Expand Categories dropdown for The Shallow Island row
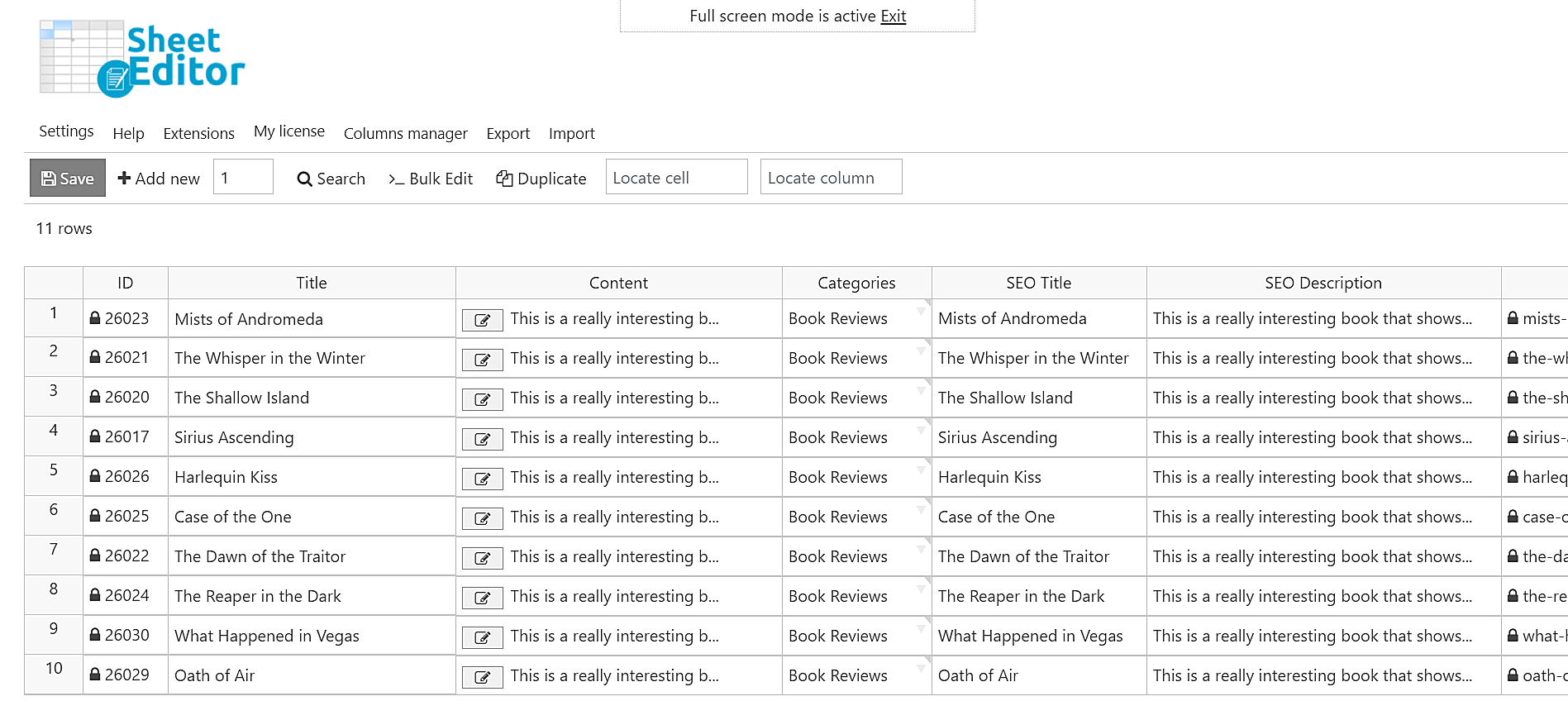The width and height of the screenshot is (1568, 720). tap(921, 390)
